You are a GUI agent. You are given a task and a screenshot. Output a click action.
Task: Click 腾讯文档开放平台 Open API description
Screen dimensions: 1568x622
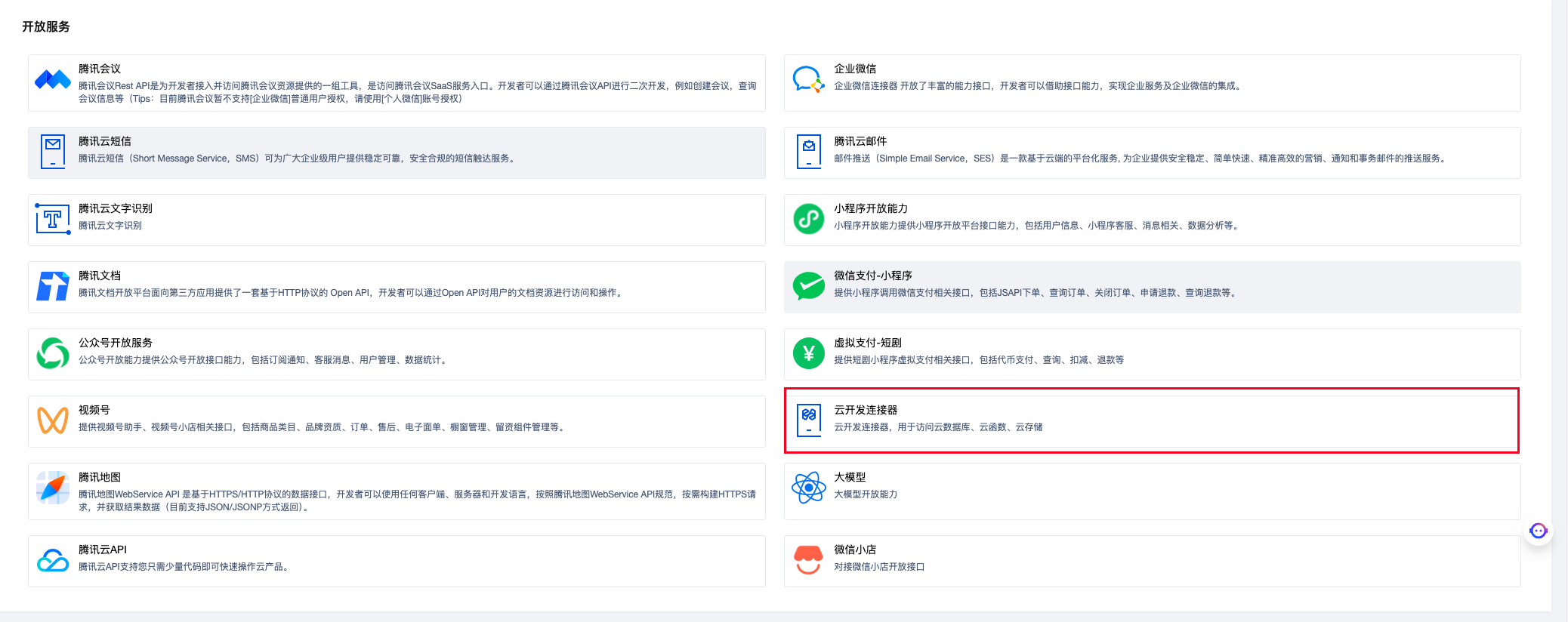coord(352,293)
